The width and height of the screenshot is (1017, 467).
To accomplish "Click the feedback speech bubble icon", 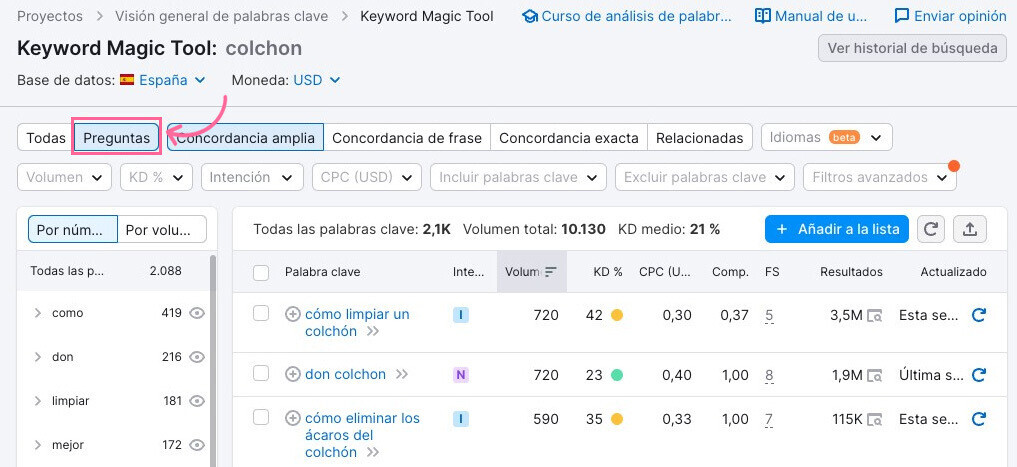I will click(x=902, y=16).
